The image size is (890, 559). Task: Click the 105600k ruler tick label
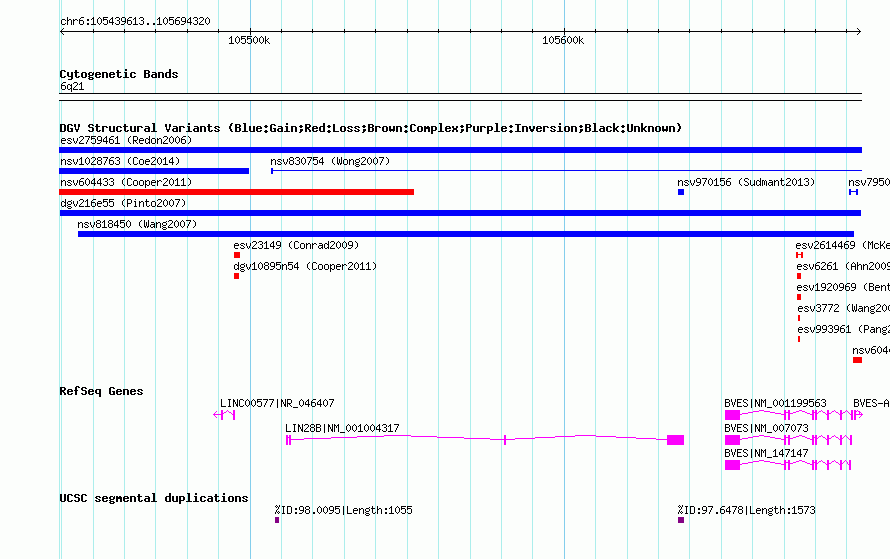click(x=563, y=40)
